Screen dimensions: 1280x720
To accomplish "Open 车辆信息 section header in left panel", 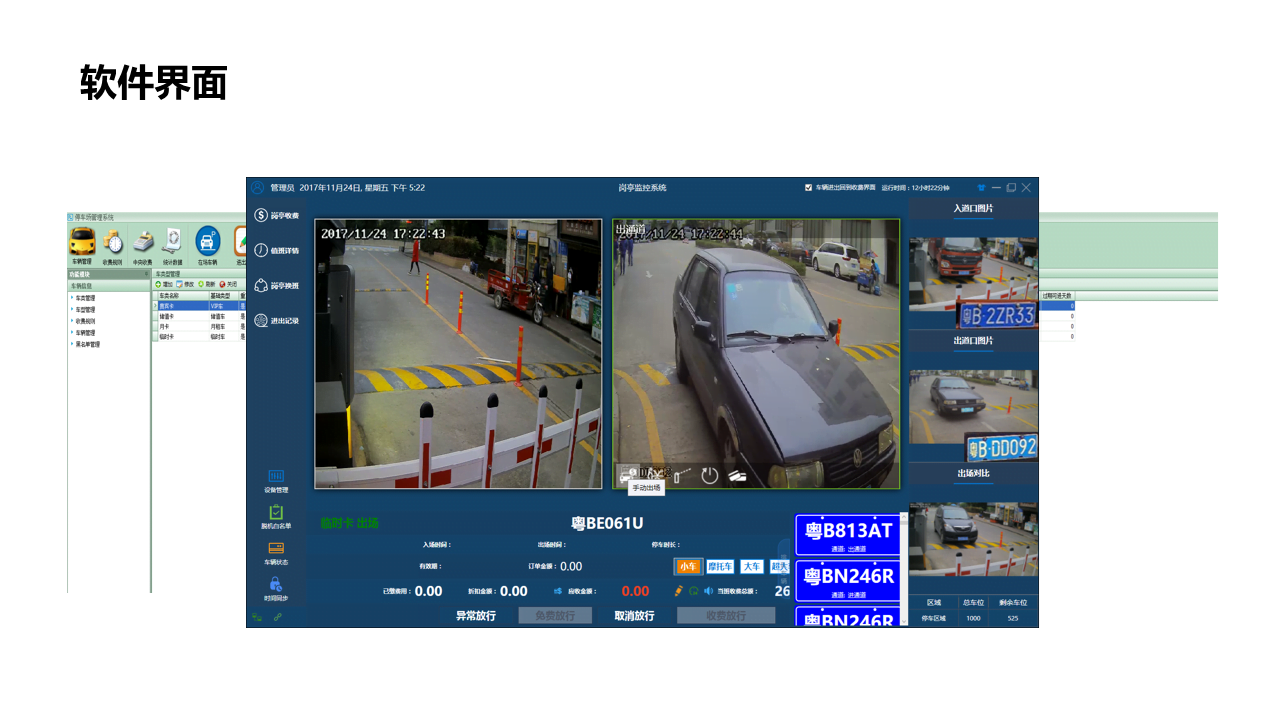I will click(109, 285).
